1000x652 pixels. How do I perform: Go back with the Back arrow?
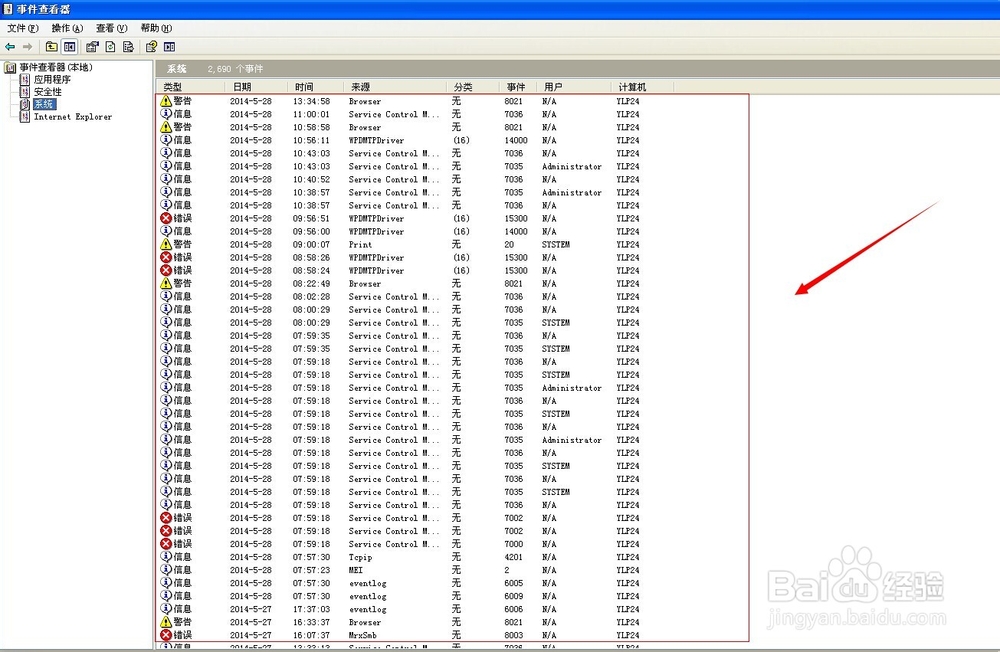[10, 47]
